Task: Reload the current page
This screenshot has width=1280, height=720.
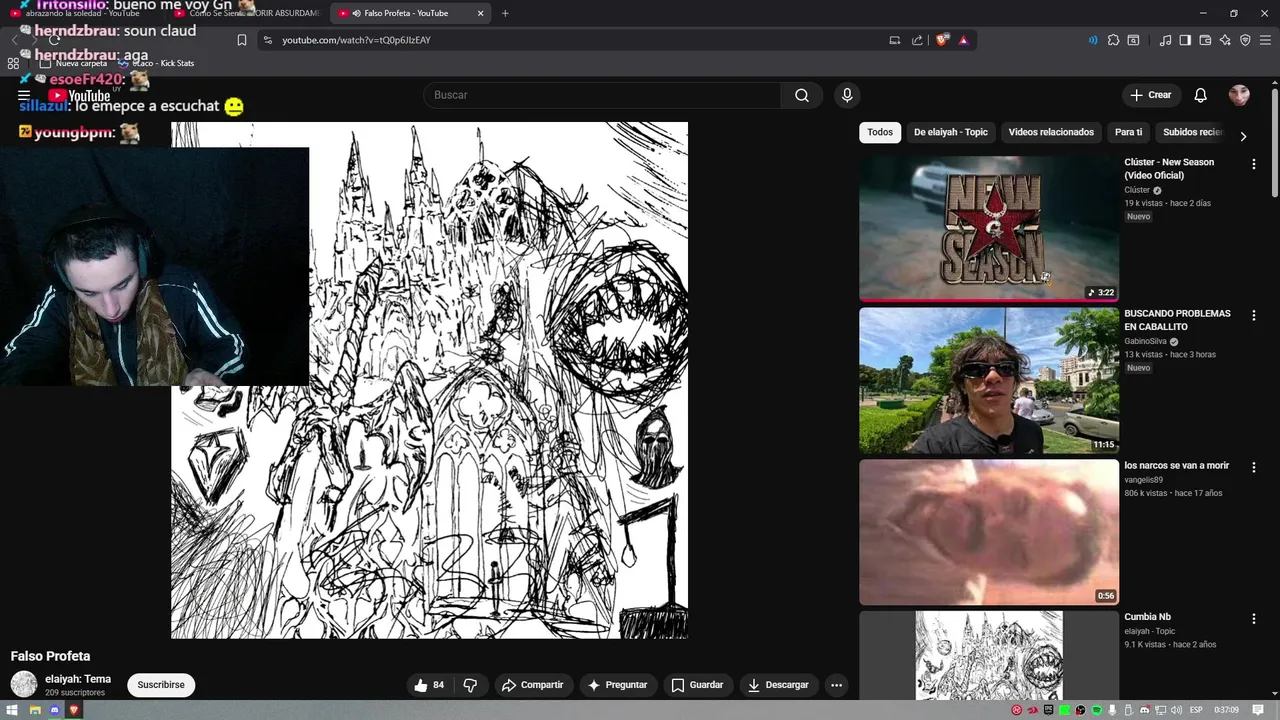Action: (x=55, y=40)
